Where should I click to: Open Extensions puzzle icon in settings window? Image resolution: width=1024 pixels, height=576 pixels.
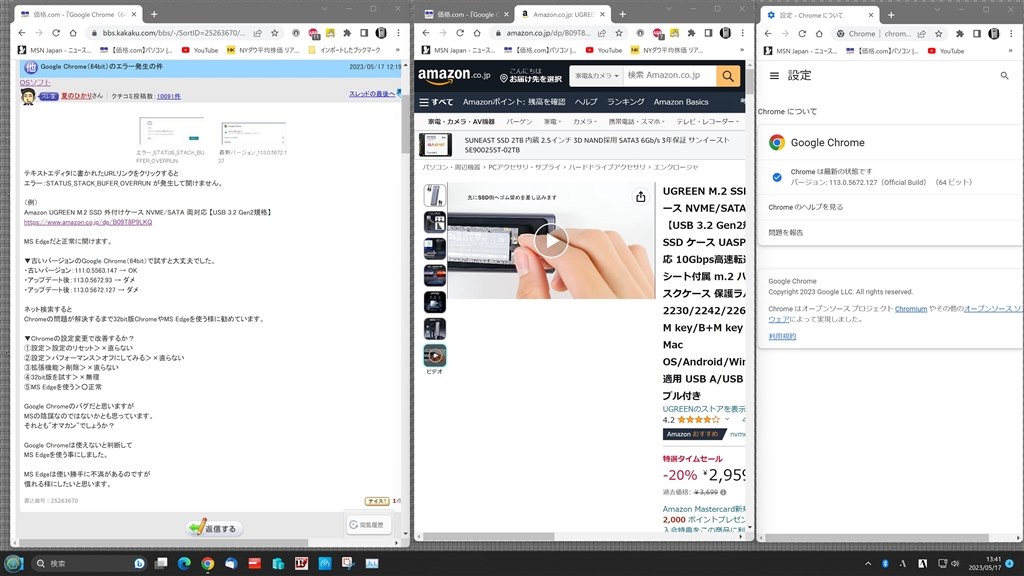click(959, 33)
